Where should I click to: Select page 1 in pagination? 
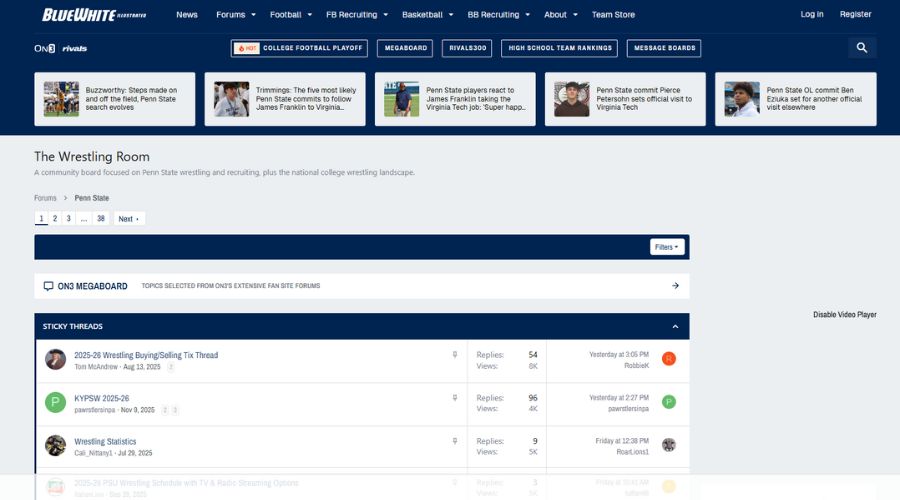41,219
